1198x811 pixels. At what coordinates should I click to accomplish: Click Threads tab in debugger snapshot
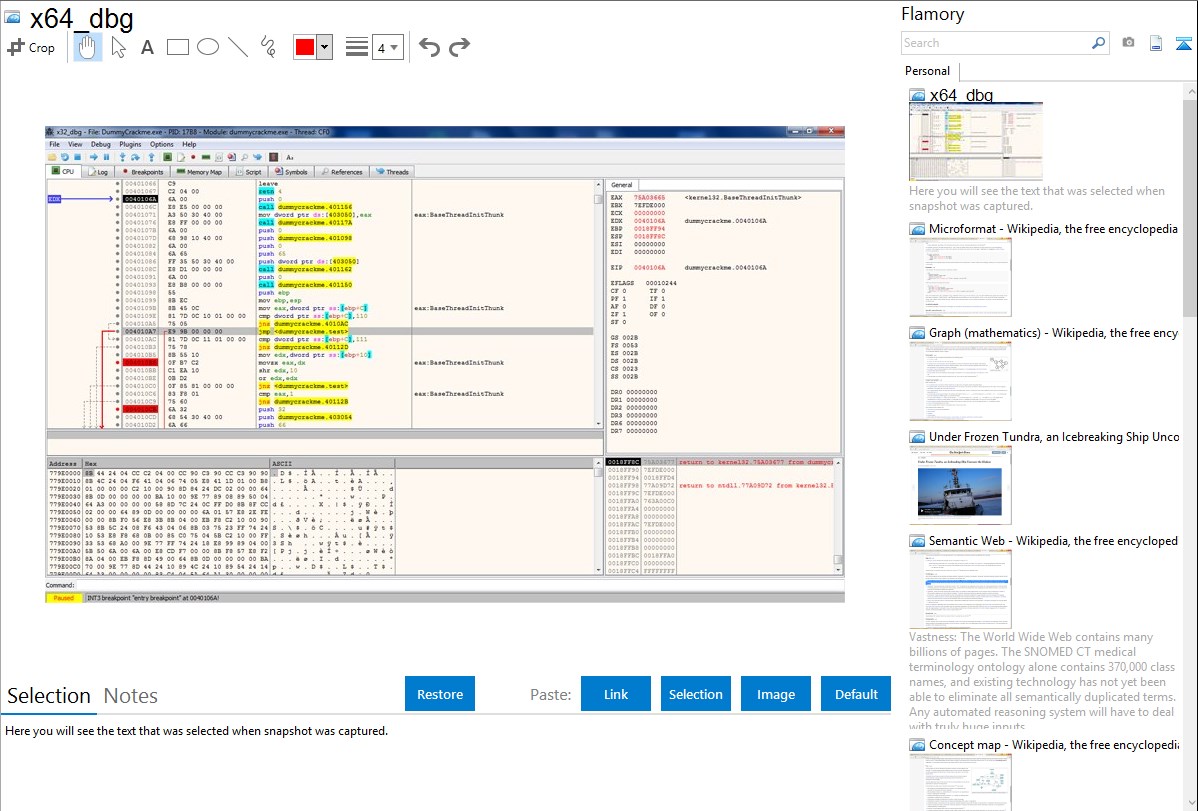(x=393, y=171)
